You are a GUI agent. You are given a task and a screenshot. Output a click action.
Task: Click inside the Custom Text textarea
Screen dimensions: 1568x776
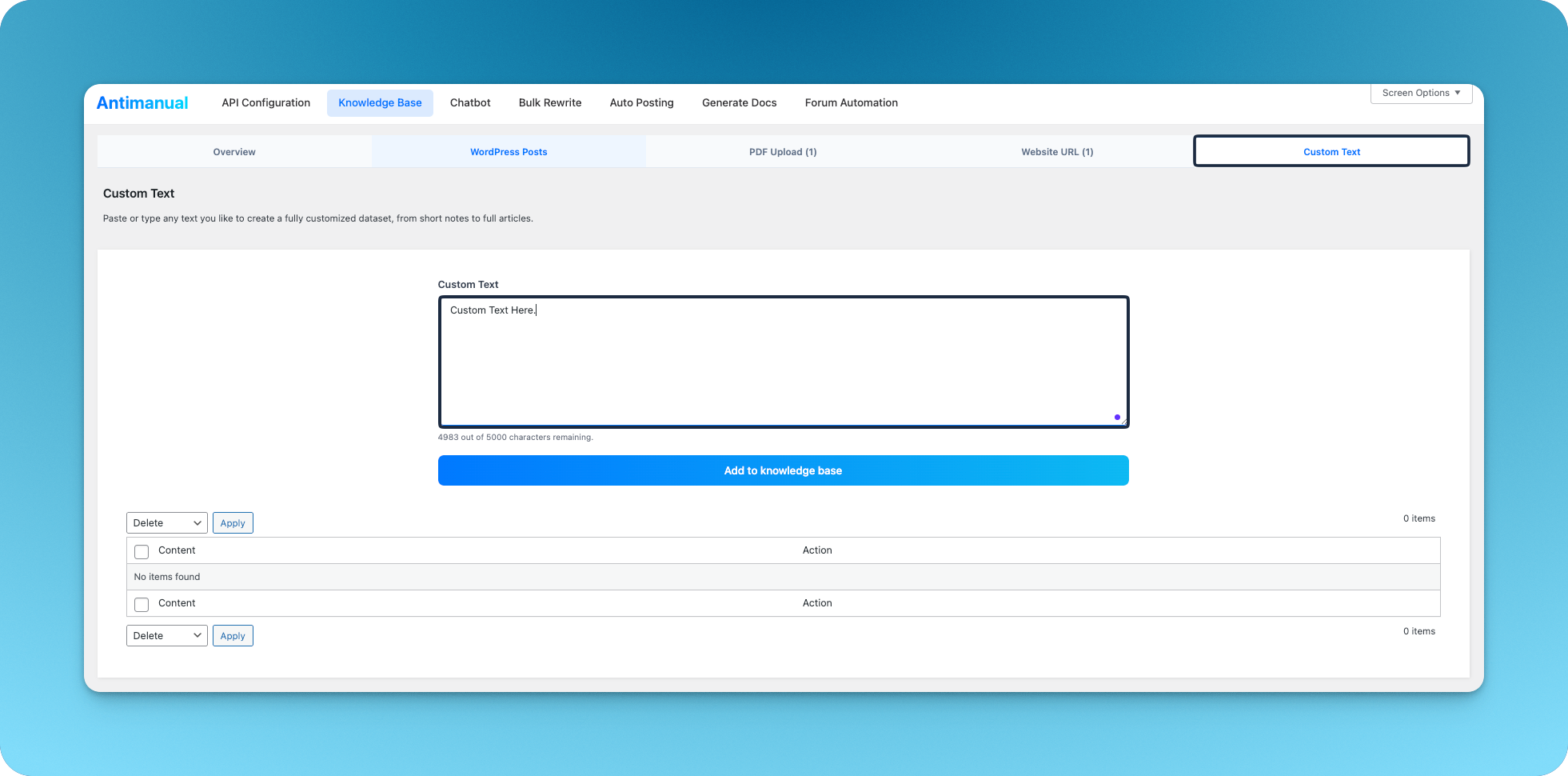pos(783,362)
